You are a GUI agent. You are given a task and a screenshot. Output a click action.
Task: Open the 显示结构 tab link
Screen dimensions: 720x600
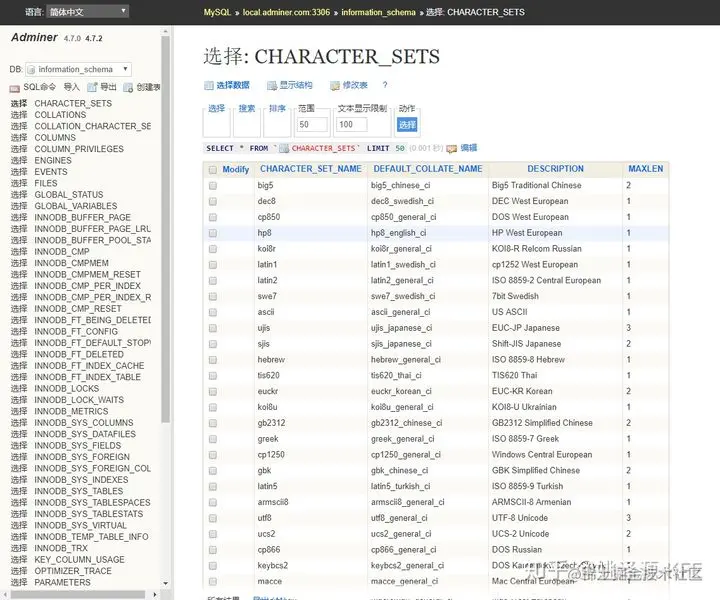coord(296,85)
